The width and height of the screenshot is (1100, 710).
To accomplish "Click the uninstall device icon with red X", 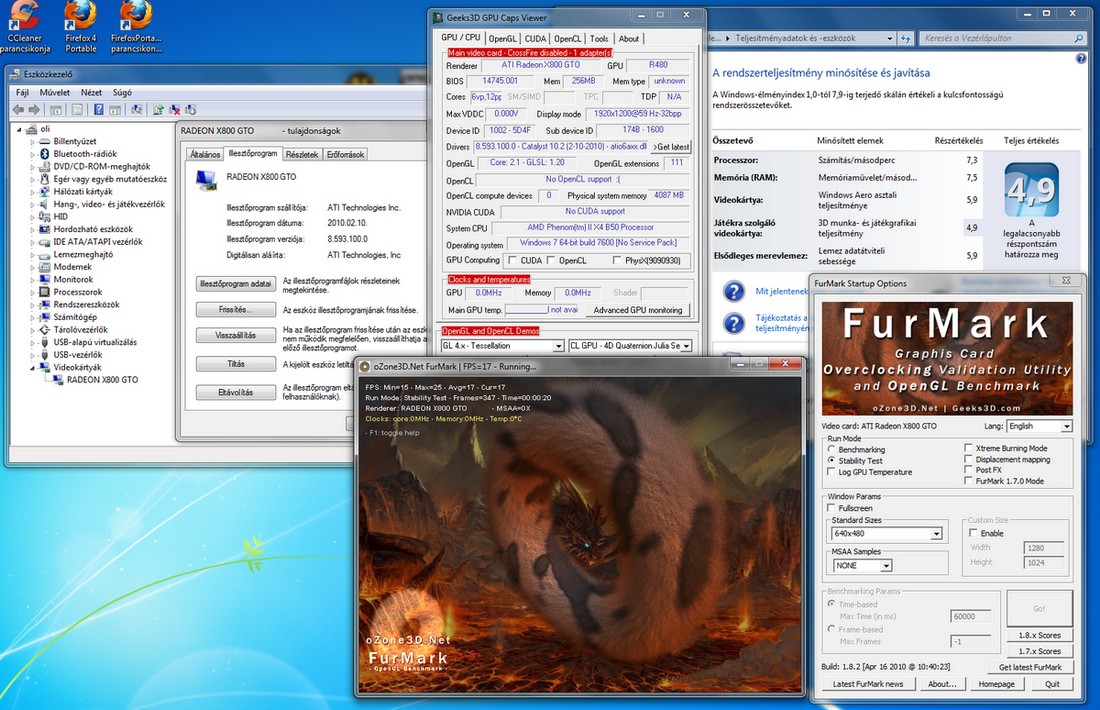I will 175,109.
